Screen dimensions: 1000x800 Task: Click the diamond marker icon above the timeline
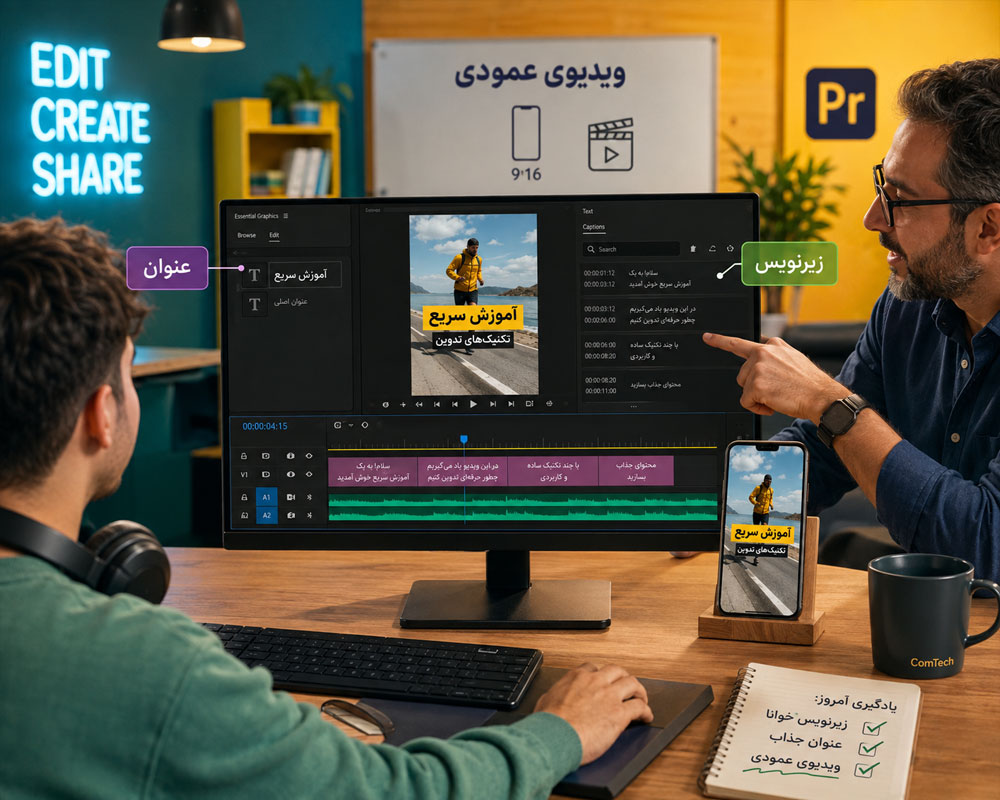tap(365, 425)
